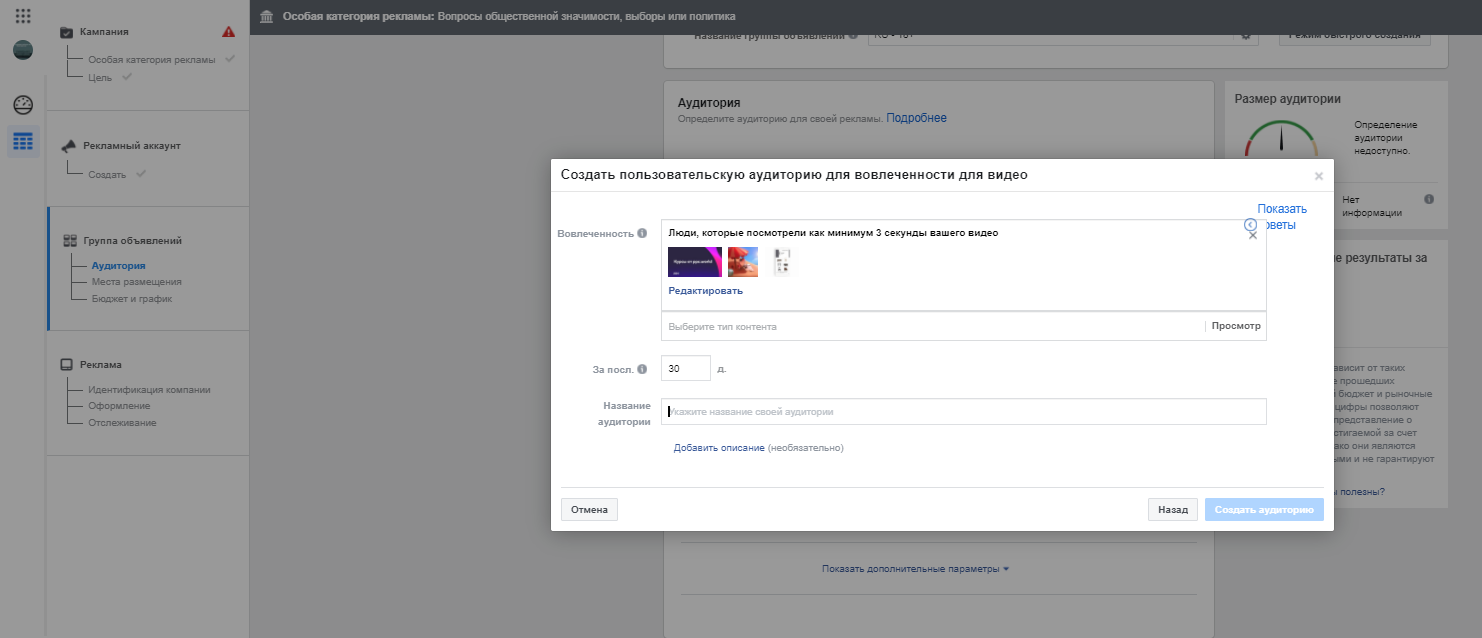The image size is (1482, 638).
Task: Collapse tips with the circled arrow icon
Action: 1250,225
